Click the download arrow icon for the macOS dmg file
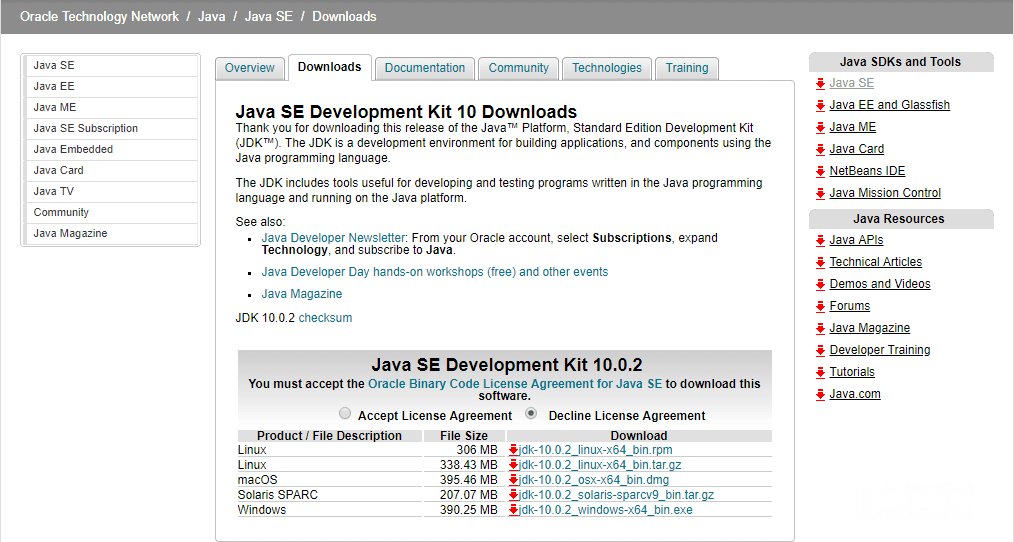 (514, 480)
